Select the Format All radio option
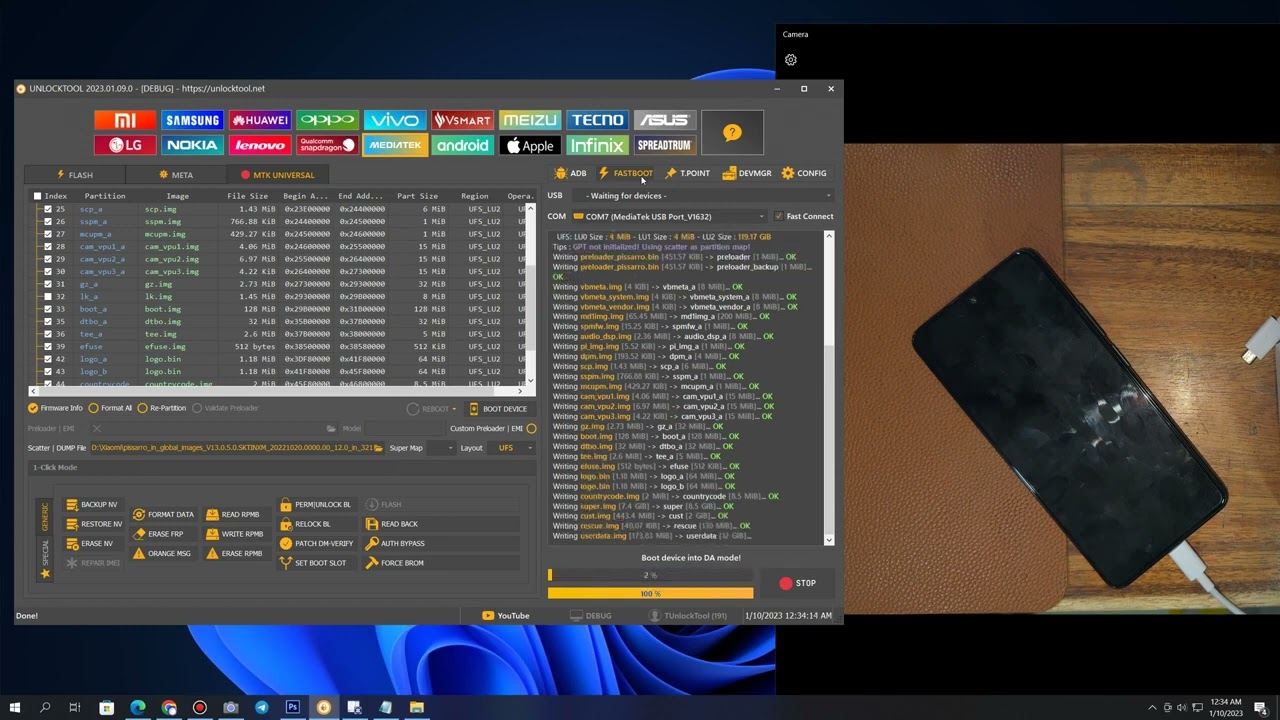The height and width of the screenshot is (720, 1280). (111, 408)
